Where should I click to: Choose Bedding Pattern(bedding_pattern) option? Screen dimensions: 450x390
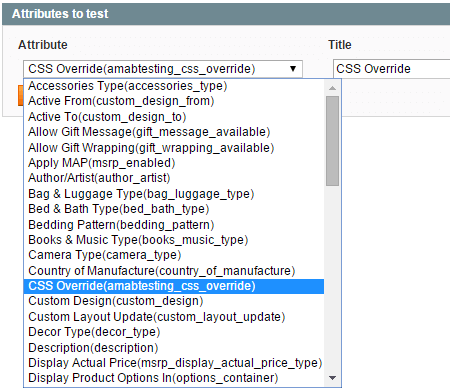click(x=174, y=224)
